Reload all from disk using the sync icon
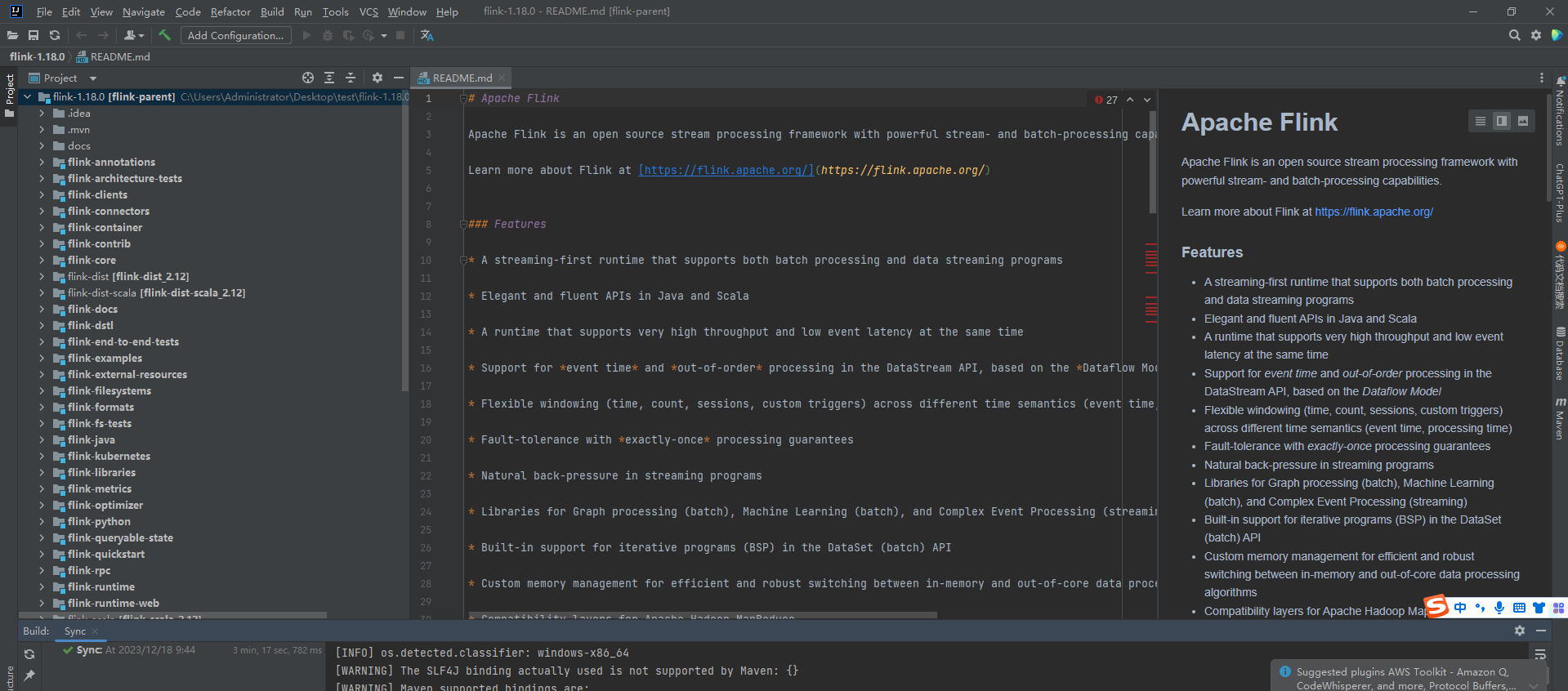The width and height of the screenshot is (1568, 691). [x=55, y=35]
